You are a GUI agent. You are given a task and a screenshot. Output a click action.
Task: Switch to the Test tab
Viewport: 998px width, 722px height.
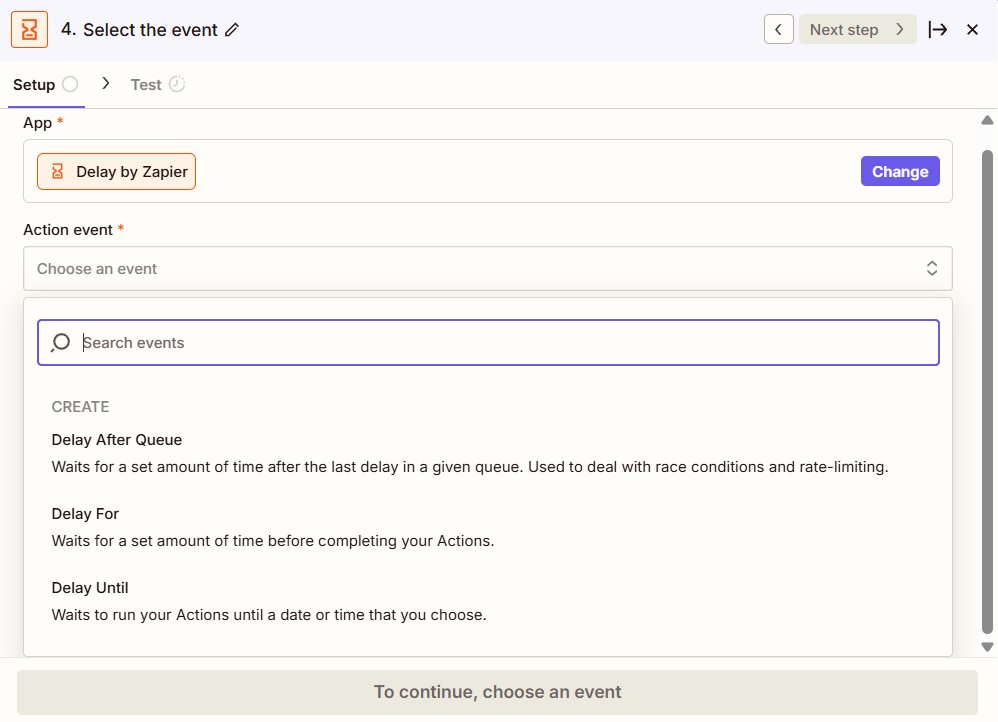(157, 85)
